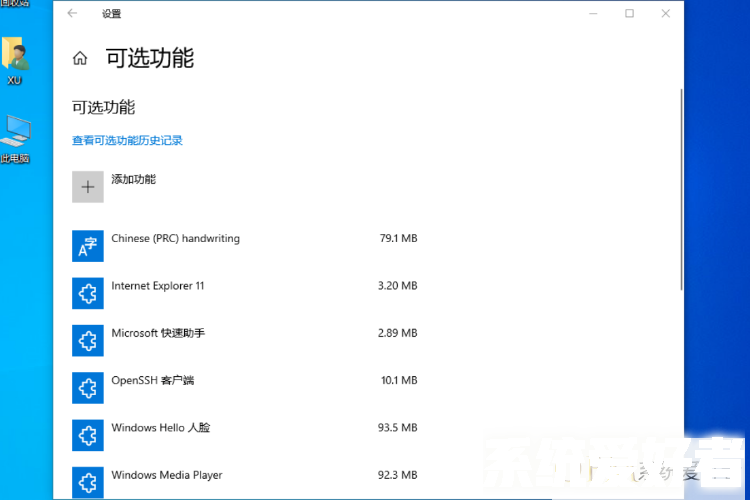Open 此电脑 desktop icon
Screen dimensions: 750x500
coord(15,138)
